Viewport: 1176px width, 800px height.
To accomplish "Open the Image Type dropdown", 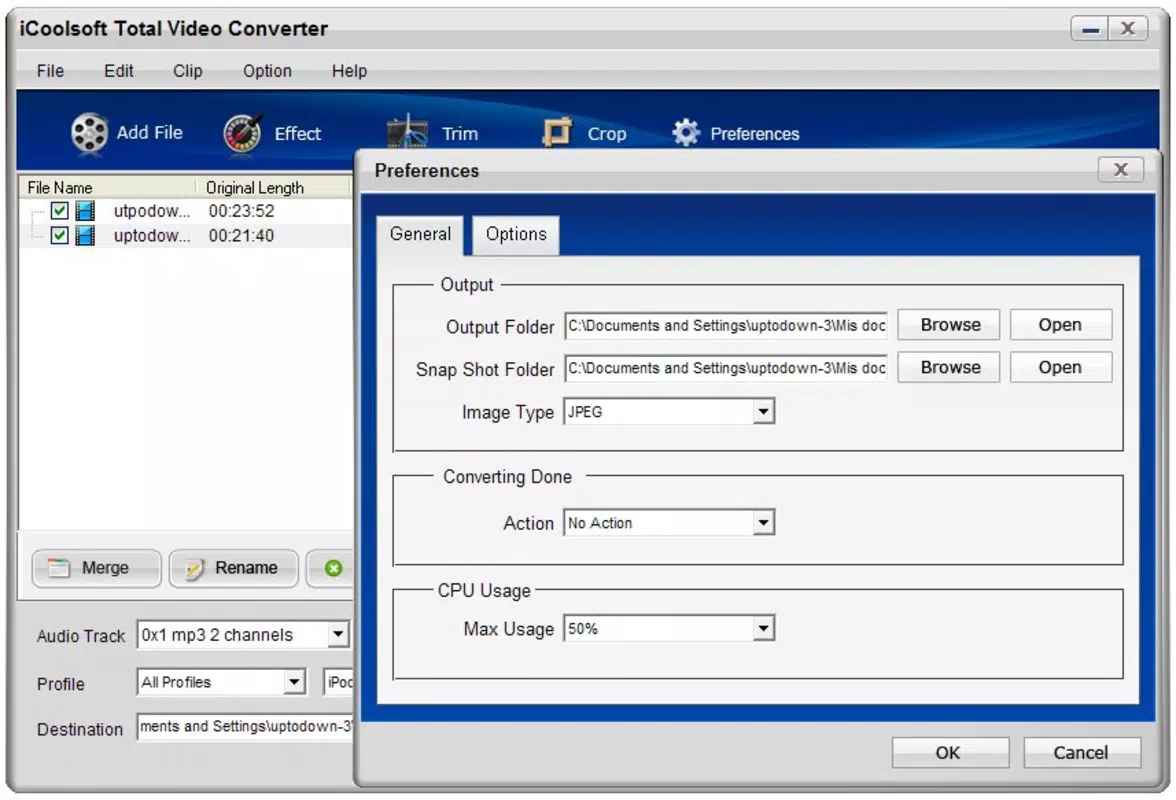I will [764, 412].
